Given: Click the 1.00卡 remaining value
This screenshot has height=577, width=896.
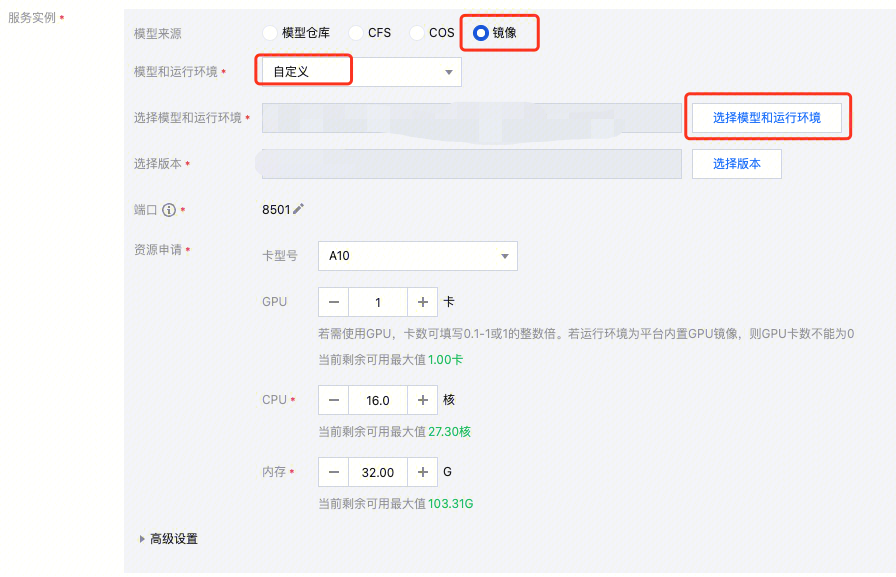Looking at the screenshot, I should (446, 360).
